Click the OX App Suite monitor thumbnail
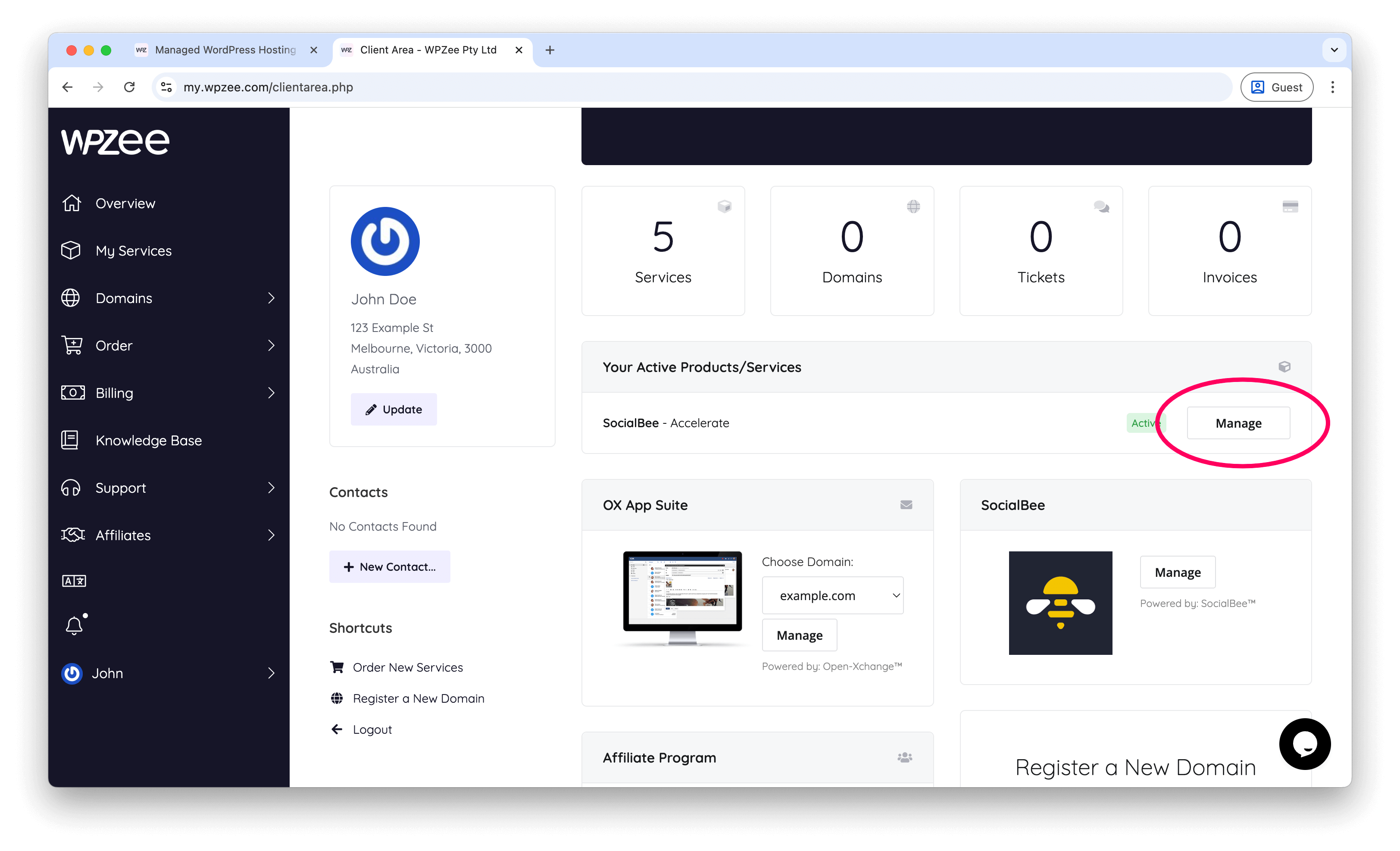Image resolution: width=1400 pixels, height=851 pixels. point(682,599)
